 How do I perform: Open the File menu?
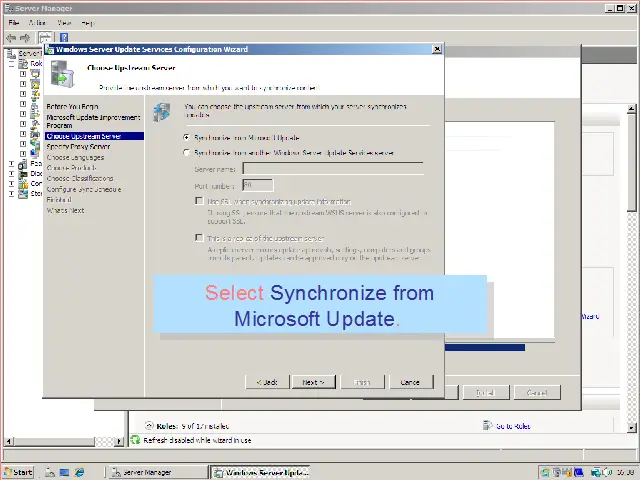[x=14, y=23]
